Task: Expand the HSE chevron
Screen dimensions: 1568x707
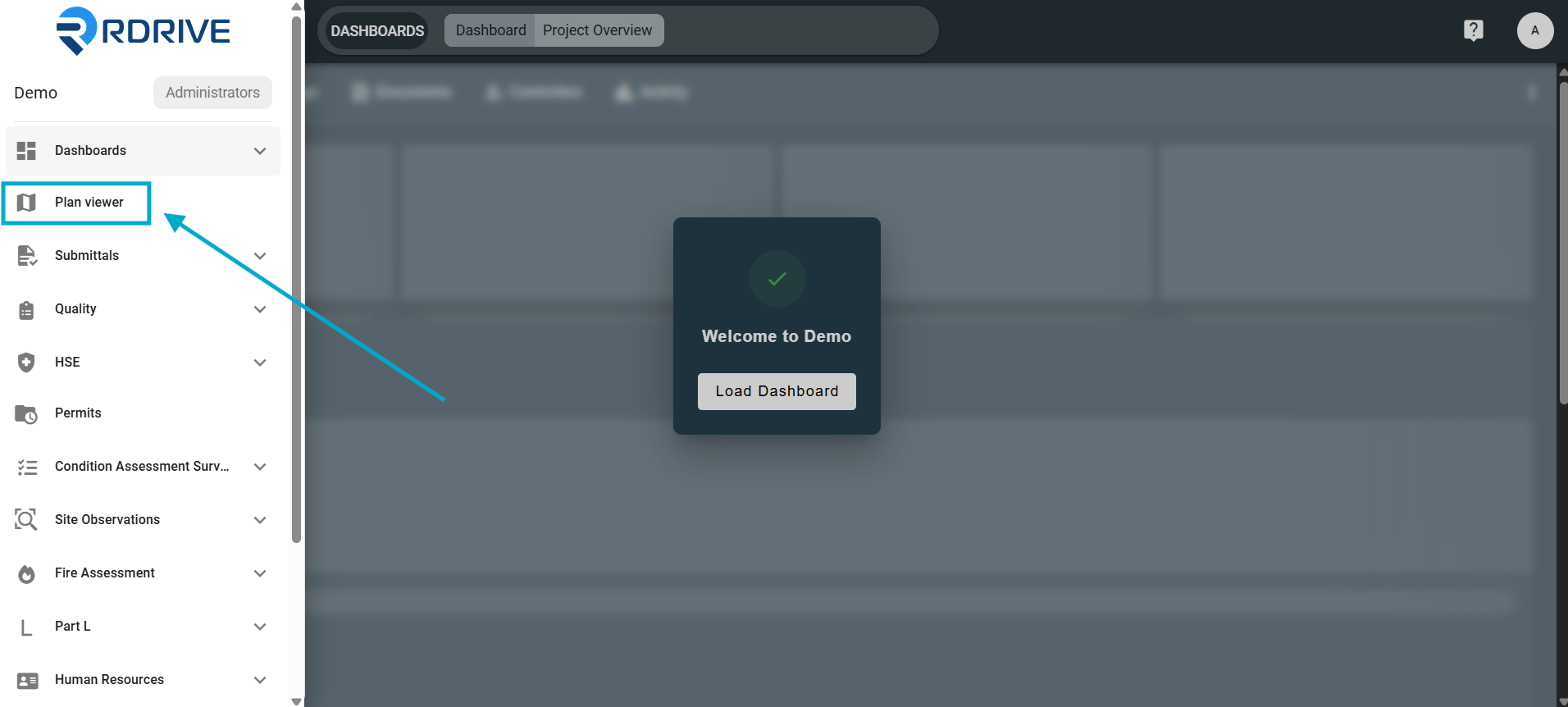Action: pos(260,363)
